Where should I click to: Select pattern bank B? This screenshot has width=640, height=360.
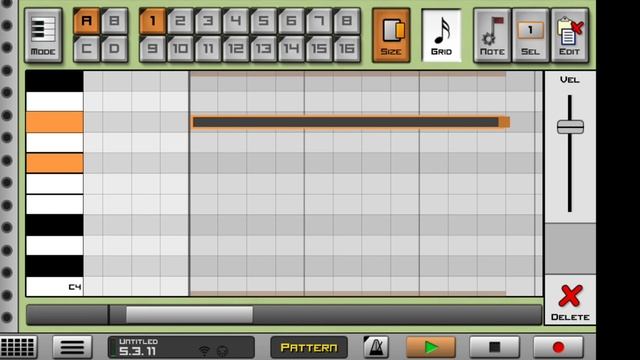(x=114, y=21)
